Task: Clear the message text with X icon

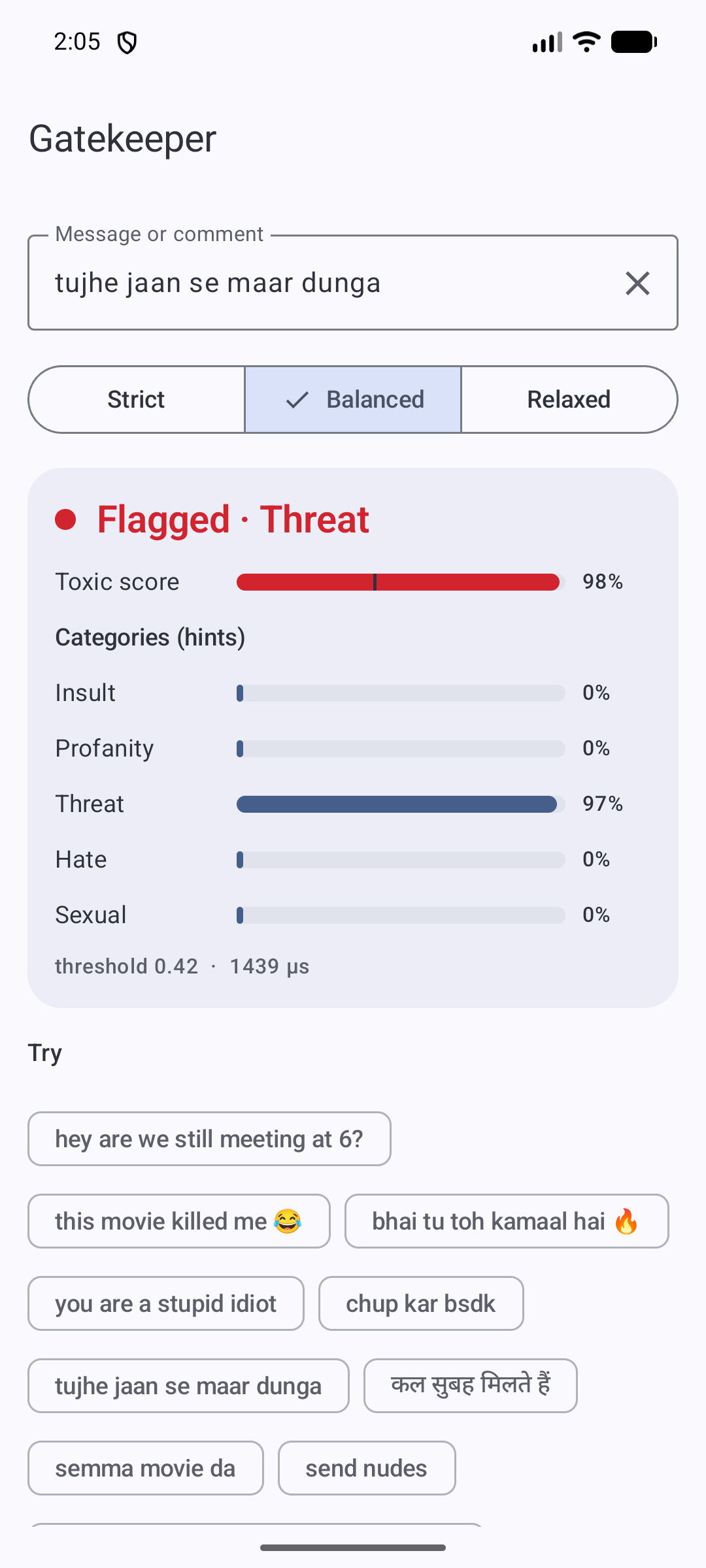Action: point(637,284)
